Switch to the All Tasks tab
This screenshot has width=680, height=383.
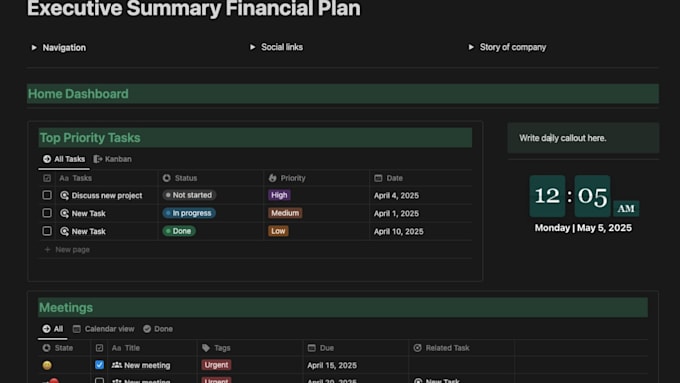(x=64, y=159)
